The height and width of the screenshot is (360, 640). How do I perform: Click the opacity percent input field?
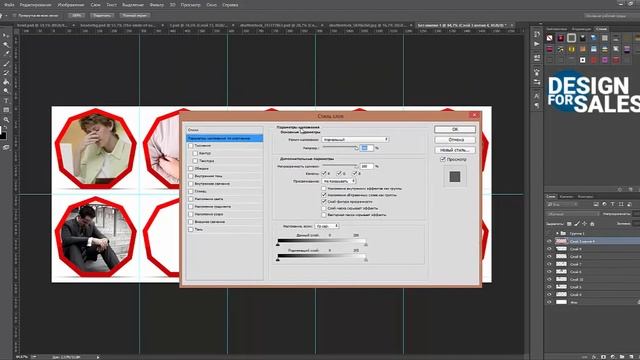tap(366, 148)
